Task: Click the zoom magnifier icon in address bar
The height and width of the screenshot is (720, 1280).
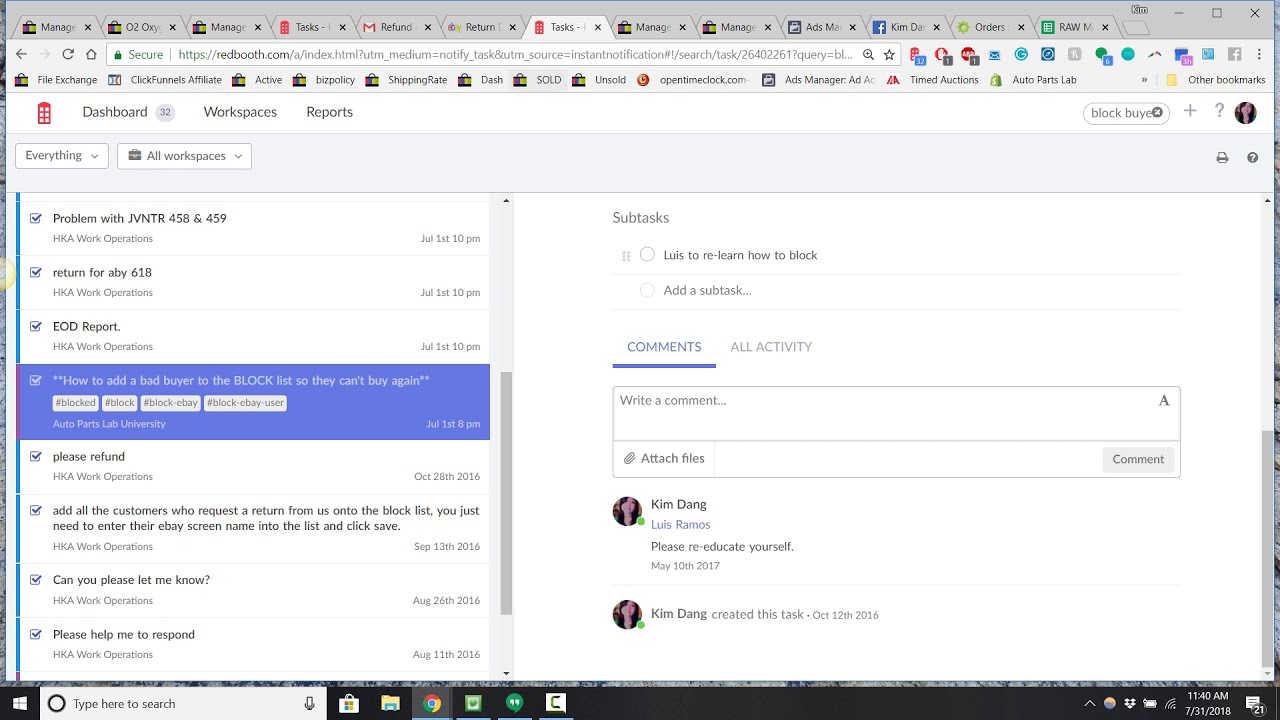Action: coord(868,55)
